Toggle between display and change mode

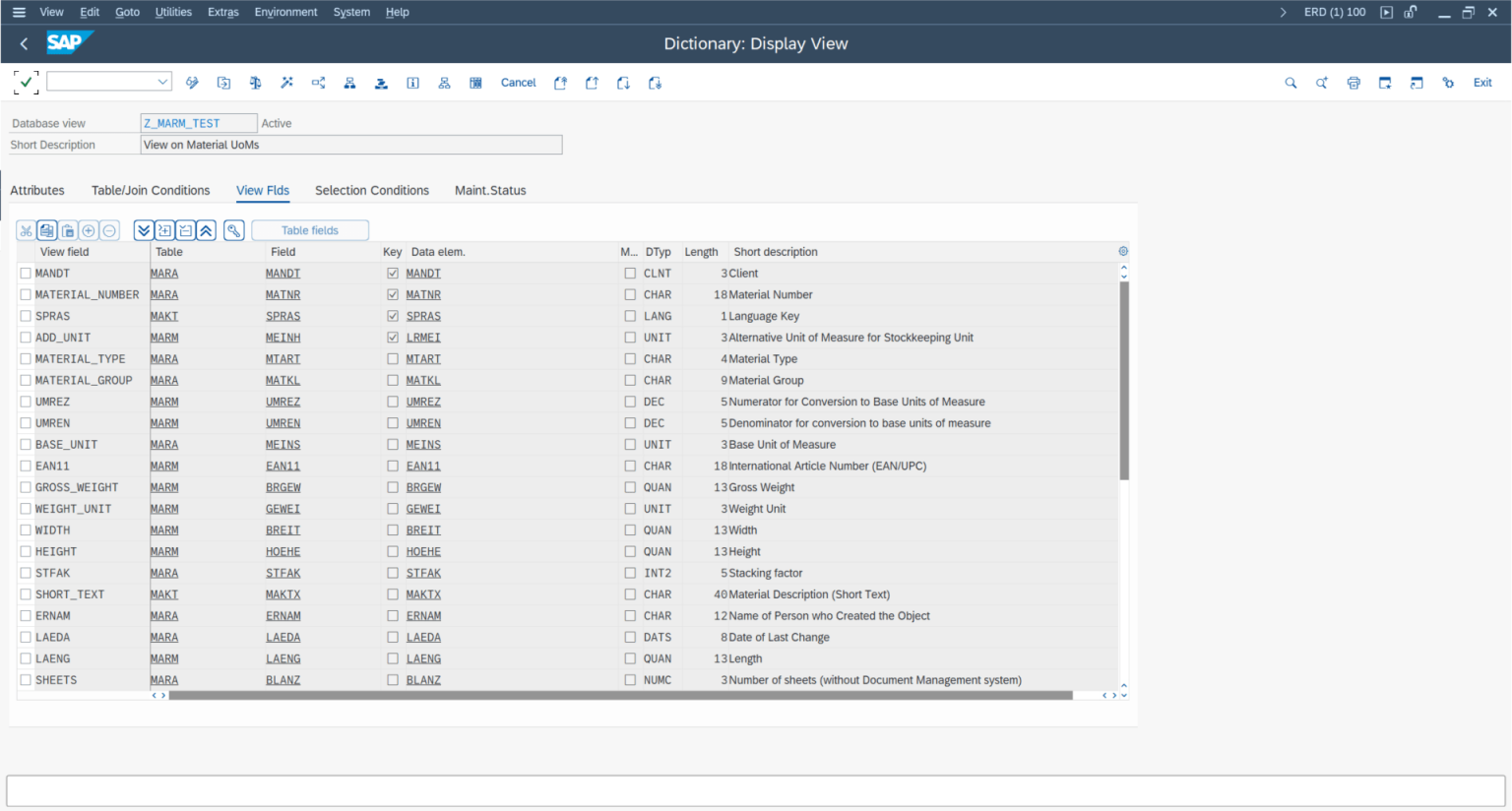192,83
